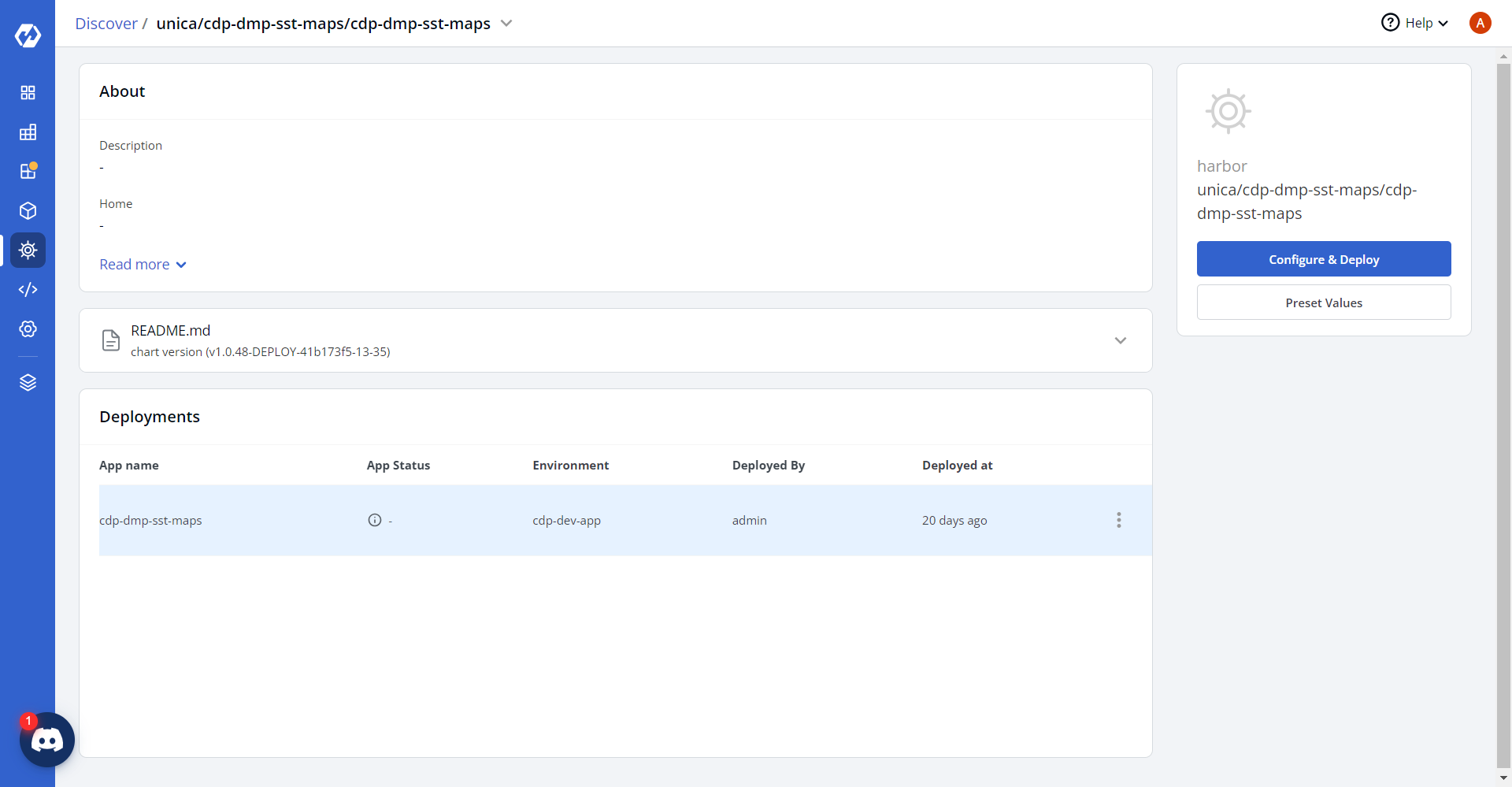The width and height of the screenshot is (1512, 787).
Task: Open cdp-dmp-sst-maps deployment app name
Action: pos(150,521)
